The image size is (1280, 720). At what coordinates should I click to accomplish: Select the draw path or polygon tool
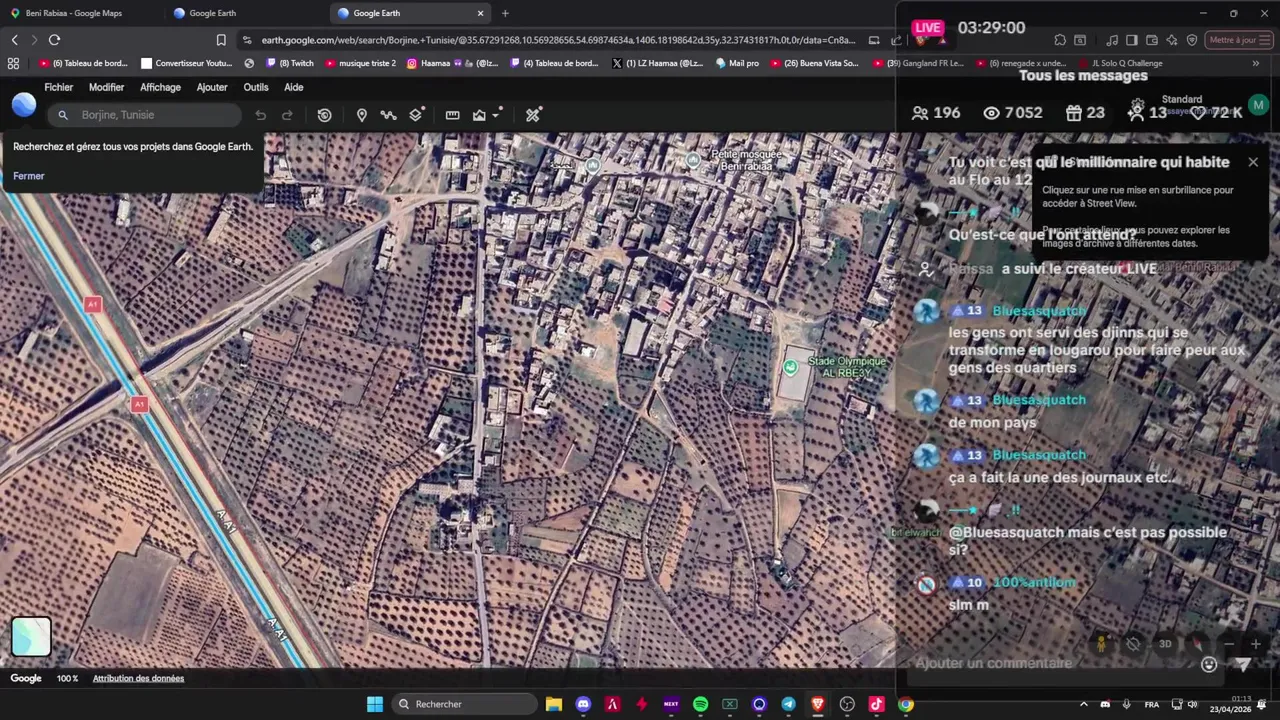(x=388, y=115)
